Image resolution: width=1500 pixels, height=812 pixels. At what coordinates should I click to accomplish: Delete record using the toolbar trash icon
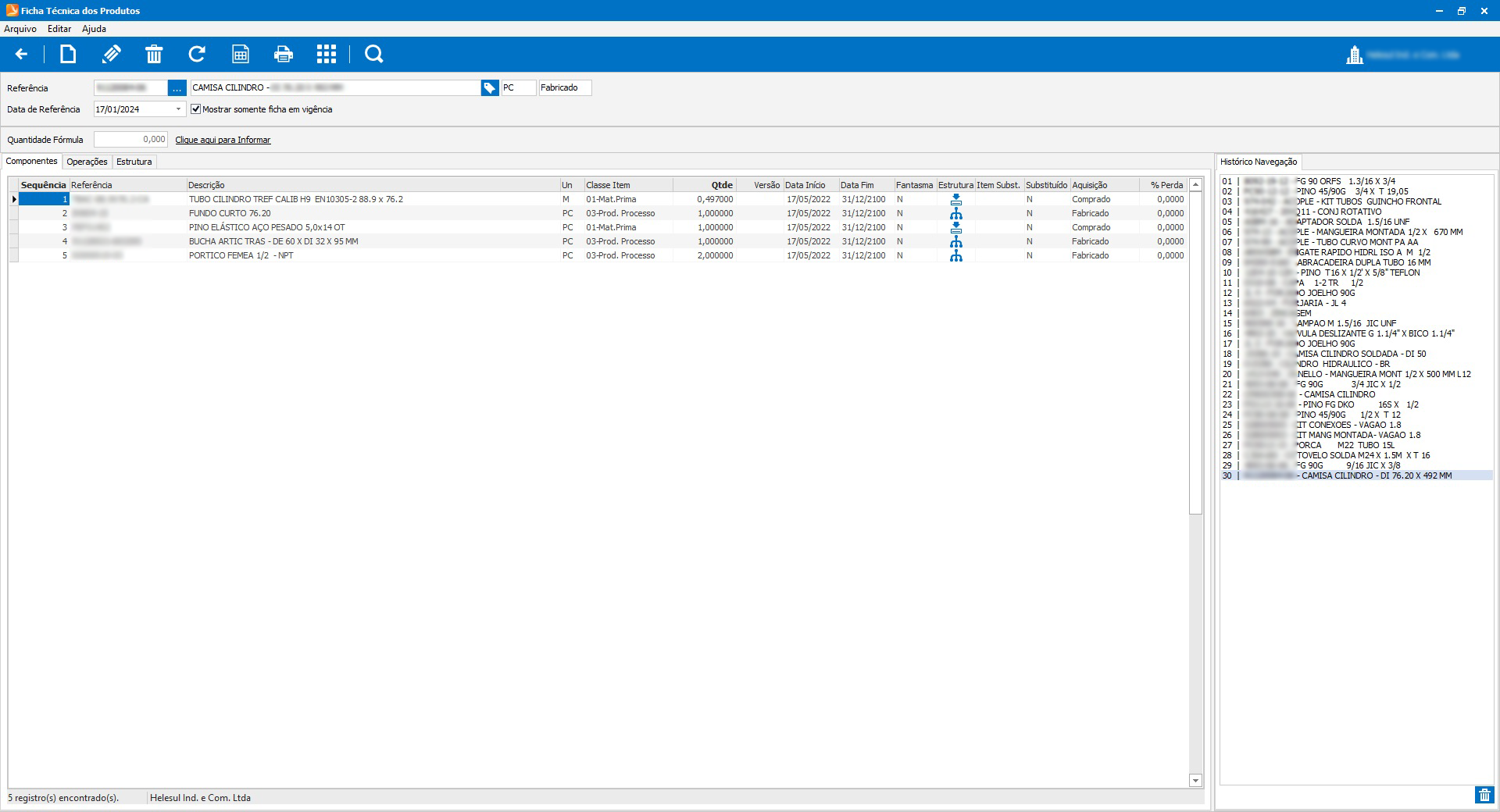point(154,54)
